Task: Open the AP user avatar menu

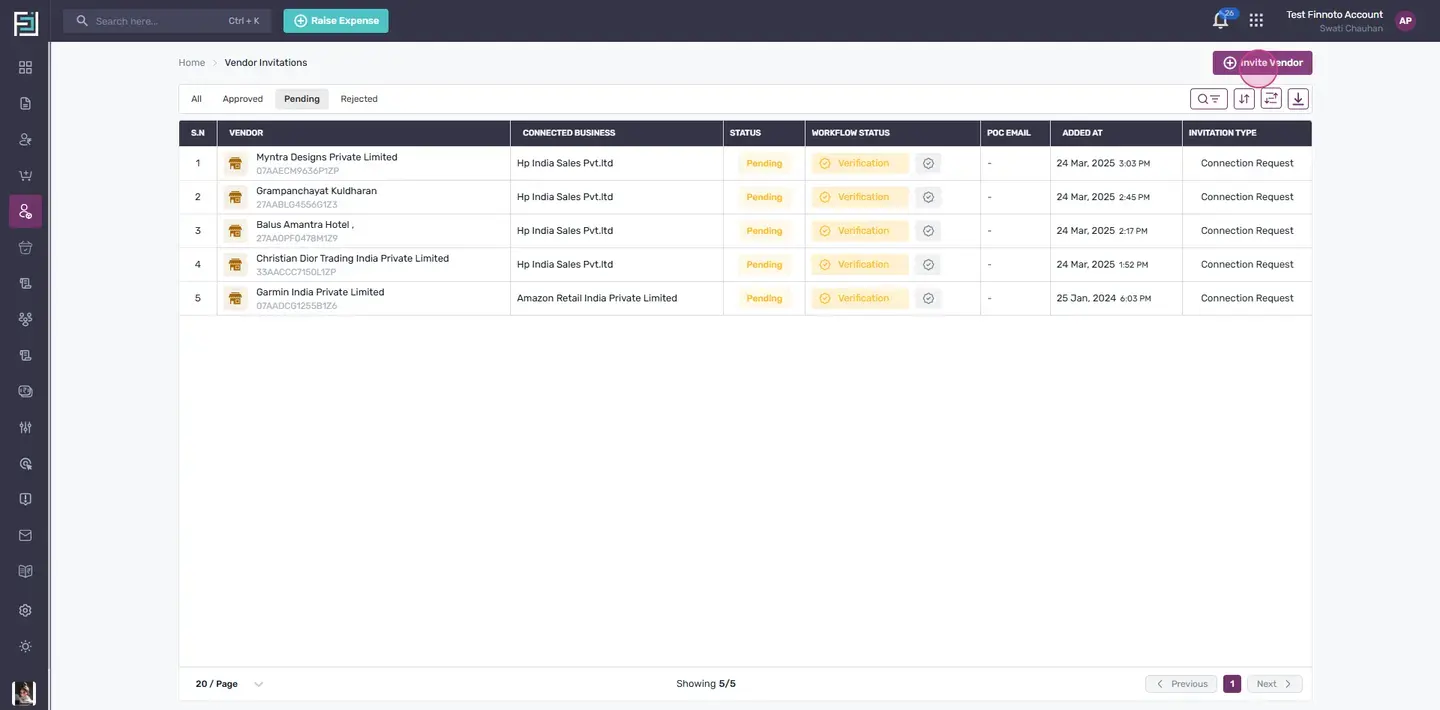Action: (1405, 21)
